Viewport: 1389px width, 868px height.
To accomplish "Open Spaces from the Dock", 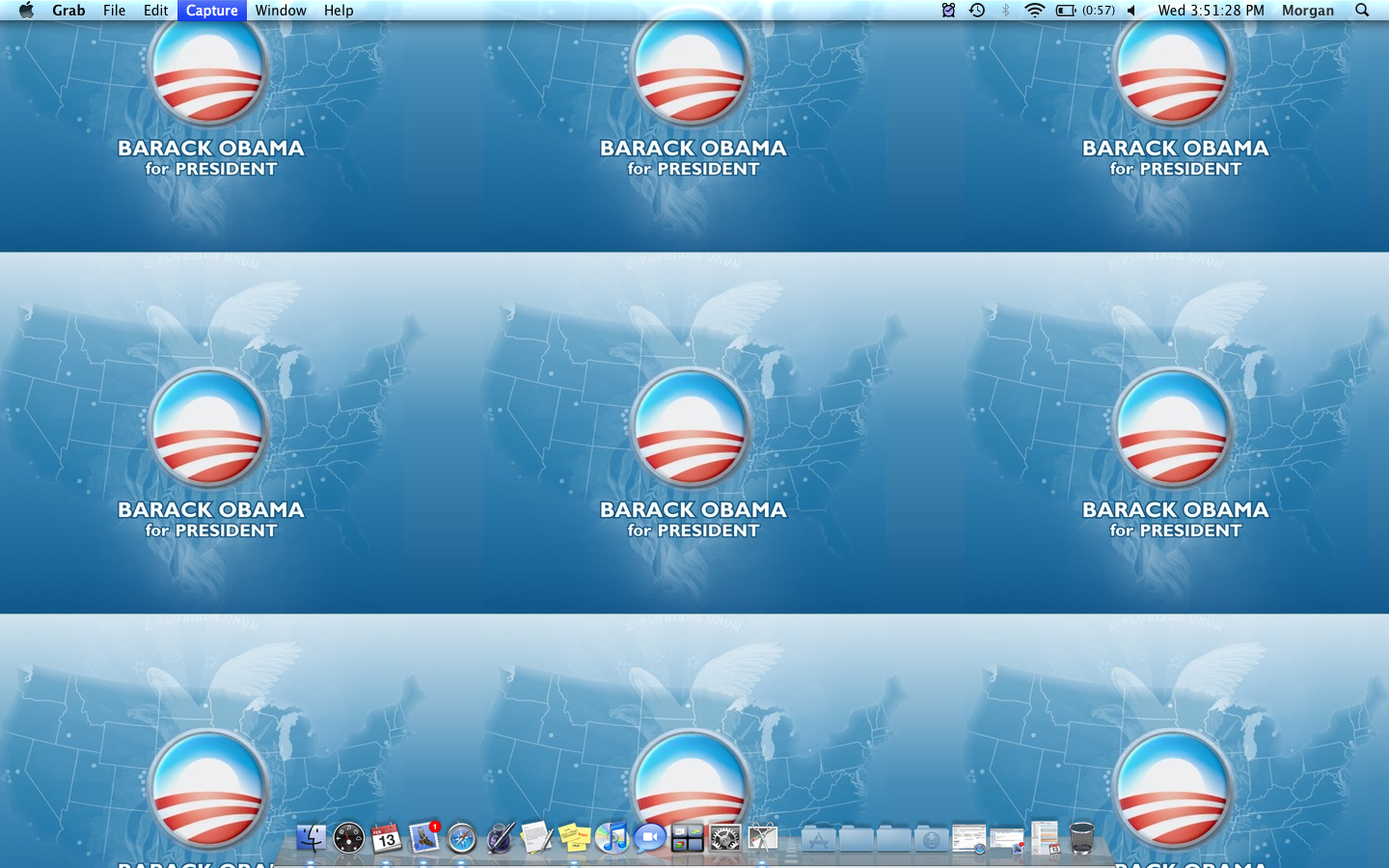I will point(687,837).
